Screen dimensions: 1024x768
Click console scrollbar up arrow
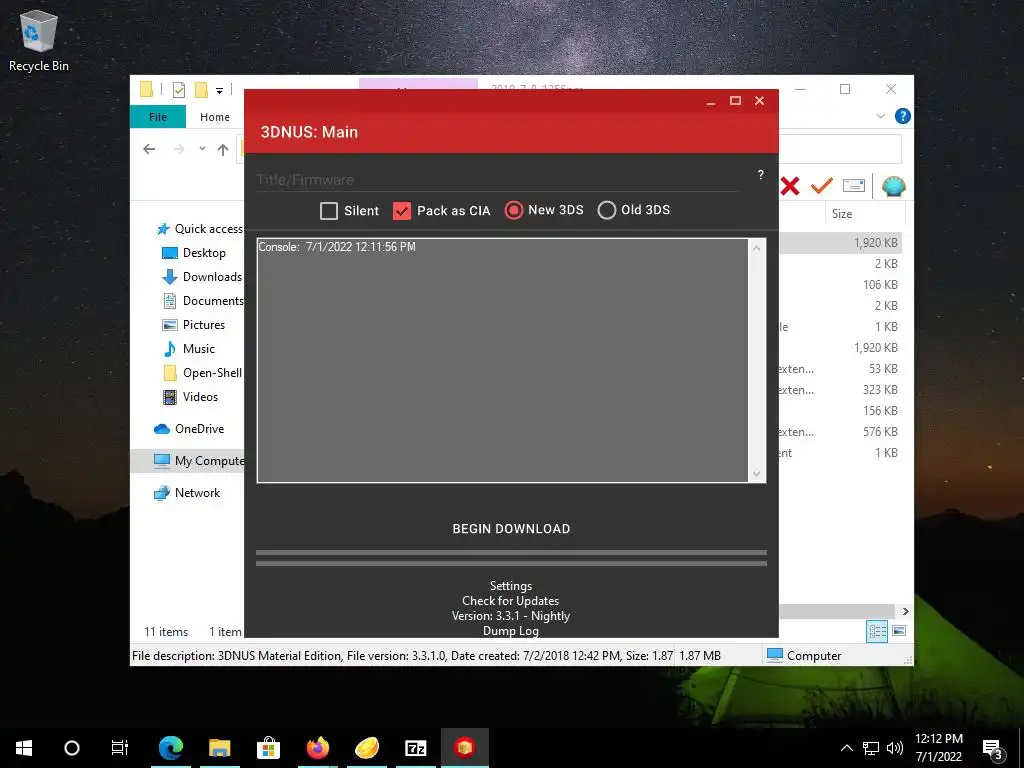point(756,248)
